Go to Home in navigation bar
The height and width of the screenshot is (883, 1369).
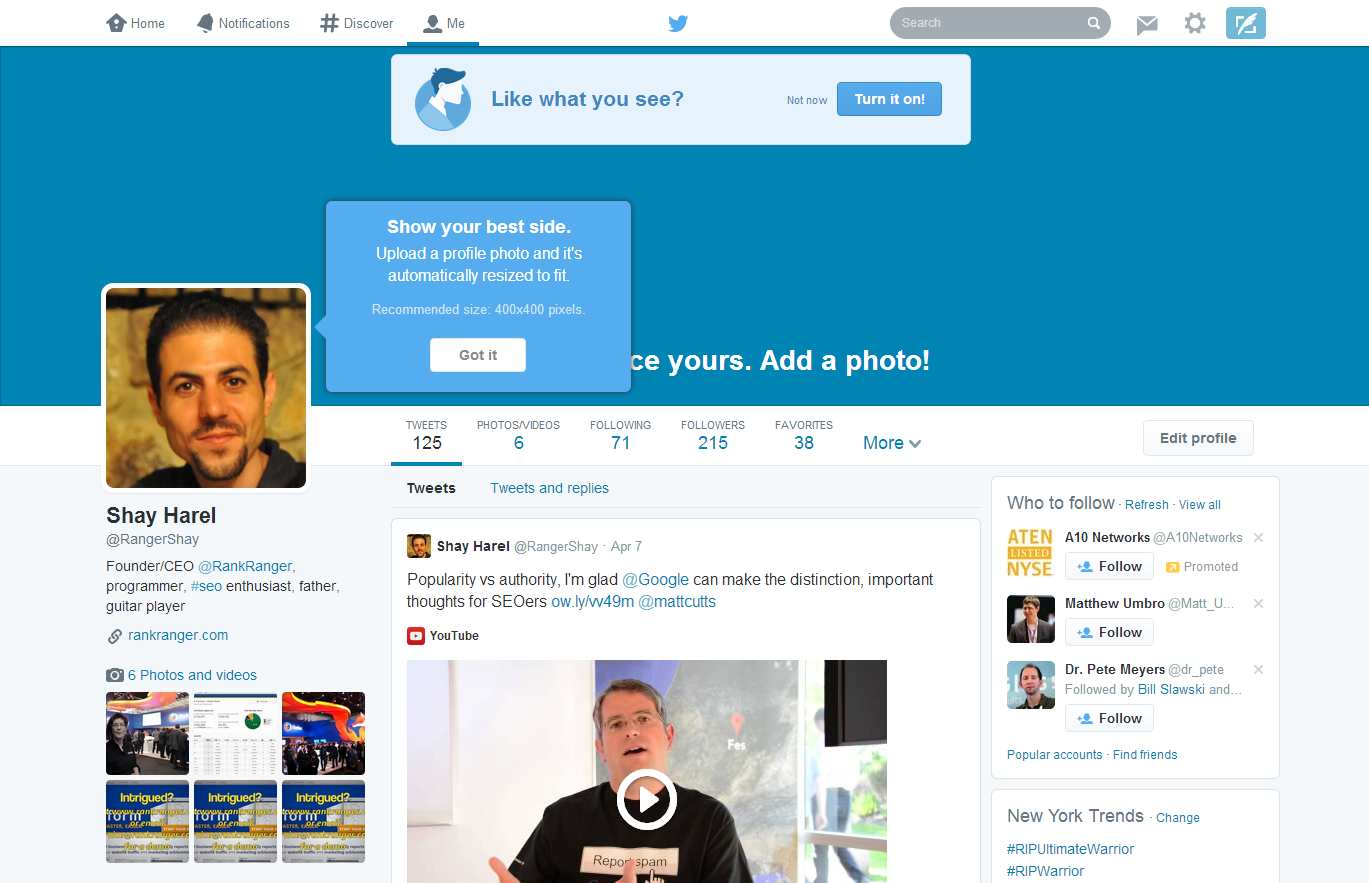tap(136, 23)
